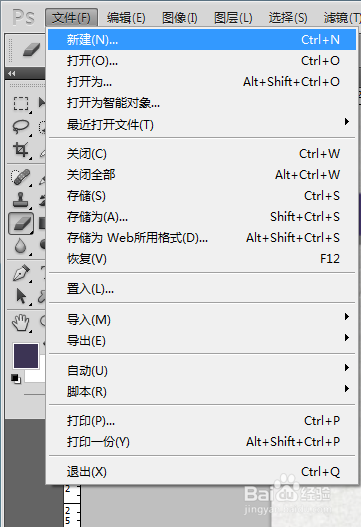Choose 存储为 Web所用格式(D)... item

click(202, 238)
